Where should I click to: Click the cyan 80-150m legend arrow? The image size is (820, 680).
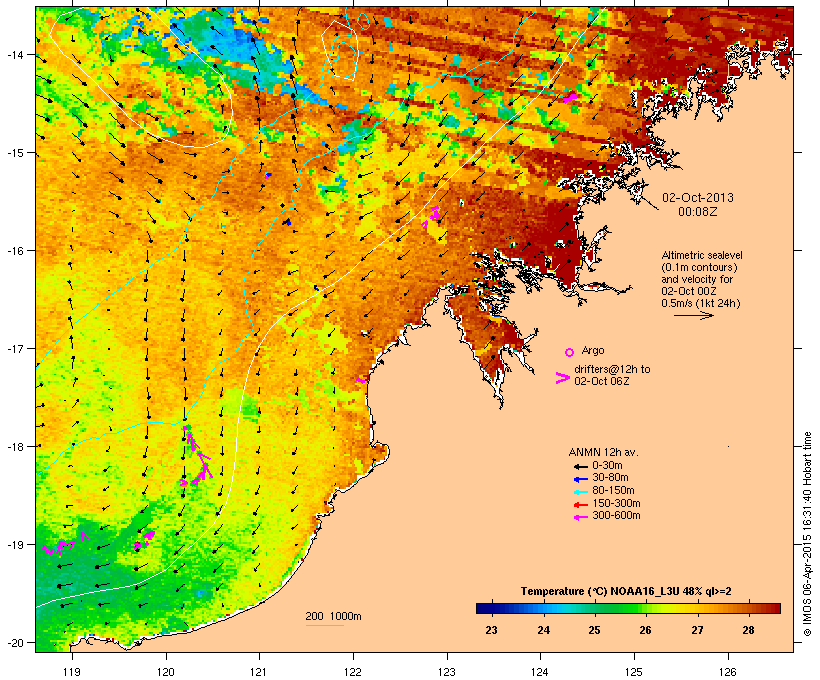[x=581, y=492]
